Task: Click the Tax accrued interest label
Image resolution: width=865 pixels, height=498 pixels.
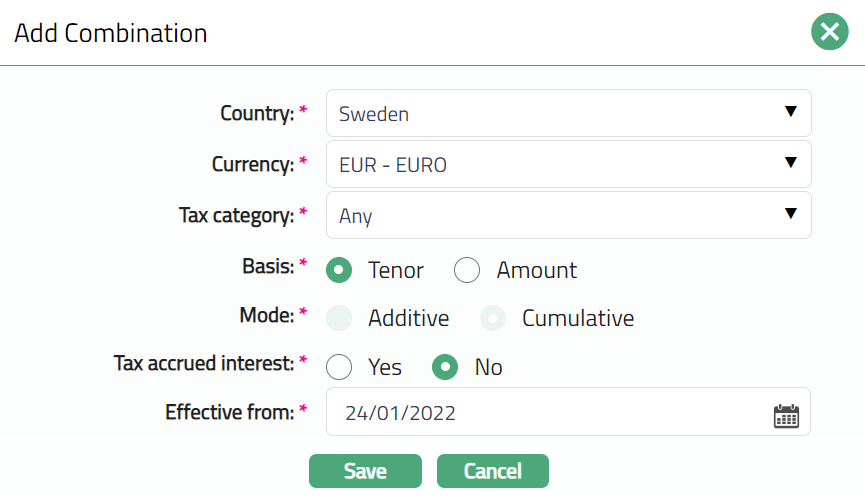Action: tap(204, 362)
